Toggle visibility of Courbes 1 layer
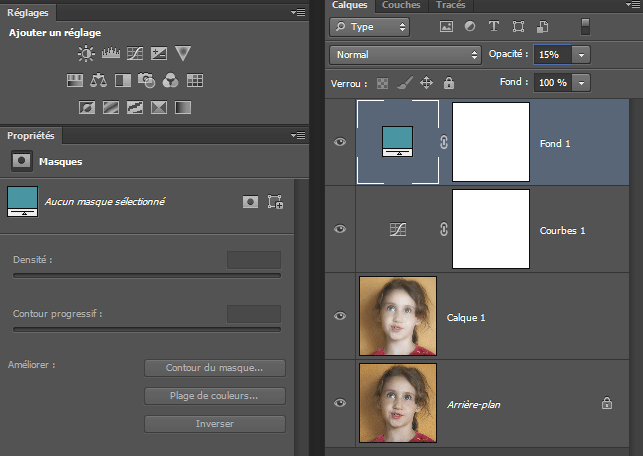The image size is (643, 456). pos(340,229)
